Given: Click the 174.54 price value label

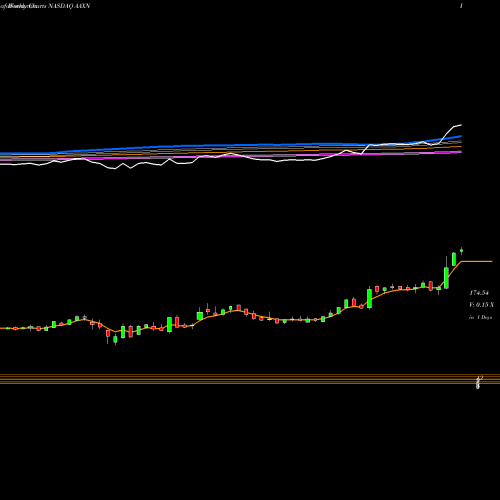Looking at the screenshot, I should [x=479, y=293].
